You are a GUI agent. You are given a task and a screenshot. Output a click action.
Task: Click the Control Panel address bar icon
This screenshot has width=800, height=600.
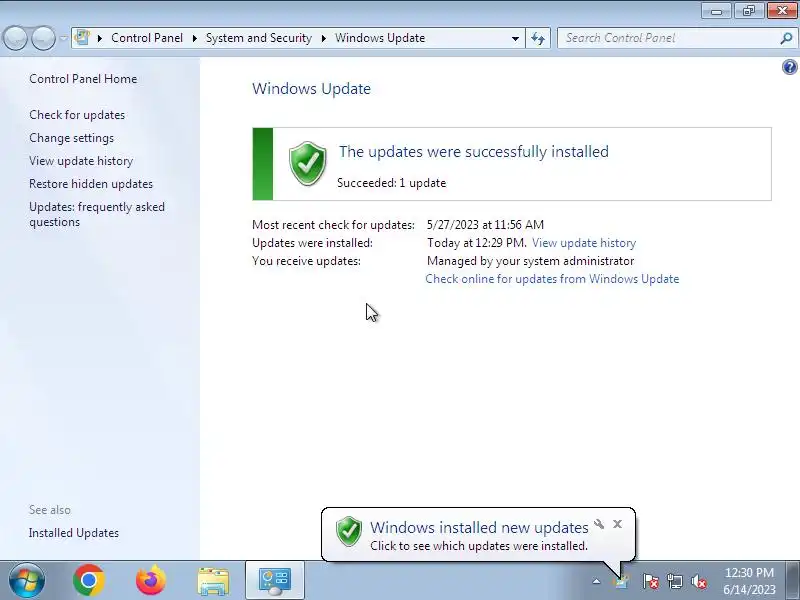[x=82, y=38]
